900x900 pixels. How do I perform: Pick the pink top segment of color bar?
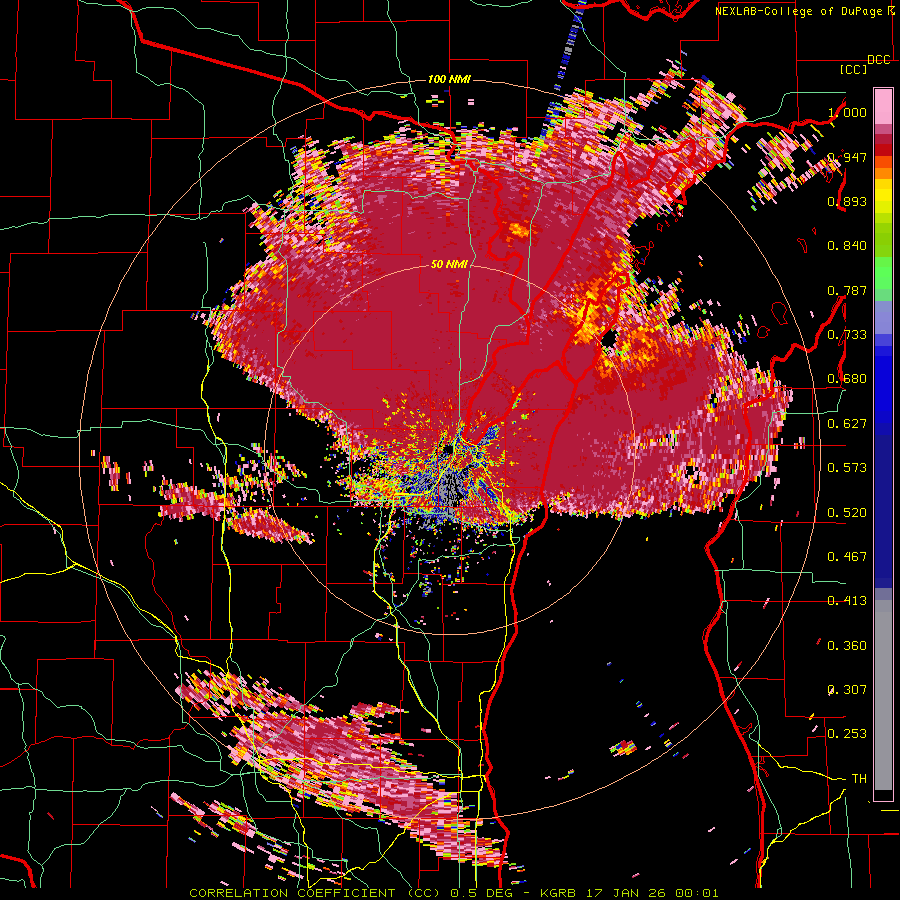[x=883, y=107]
